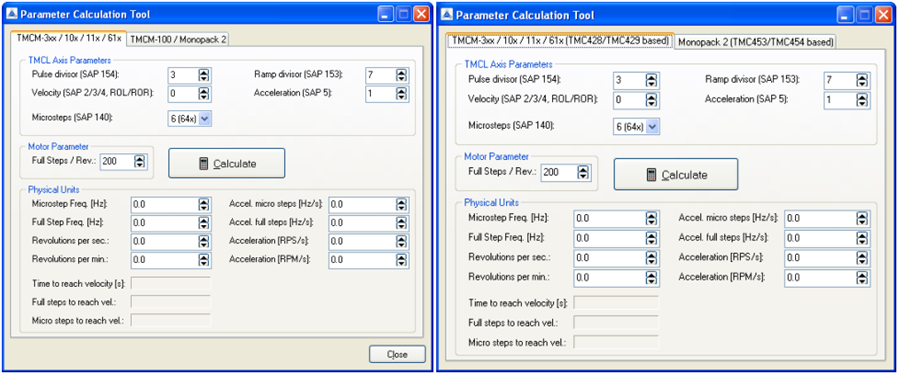Click Pulse divisor stepper in right window
This screenshot has width=900, height=375.
[651, 80]
